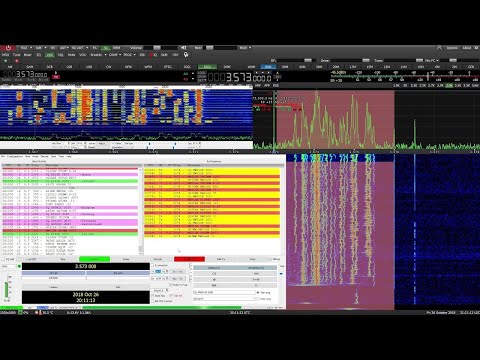Click the lightbulb icon in the DSP toolbar
The width and height of the screenshot is (480, 360).
click(x=186, y=55)
